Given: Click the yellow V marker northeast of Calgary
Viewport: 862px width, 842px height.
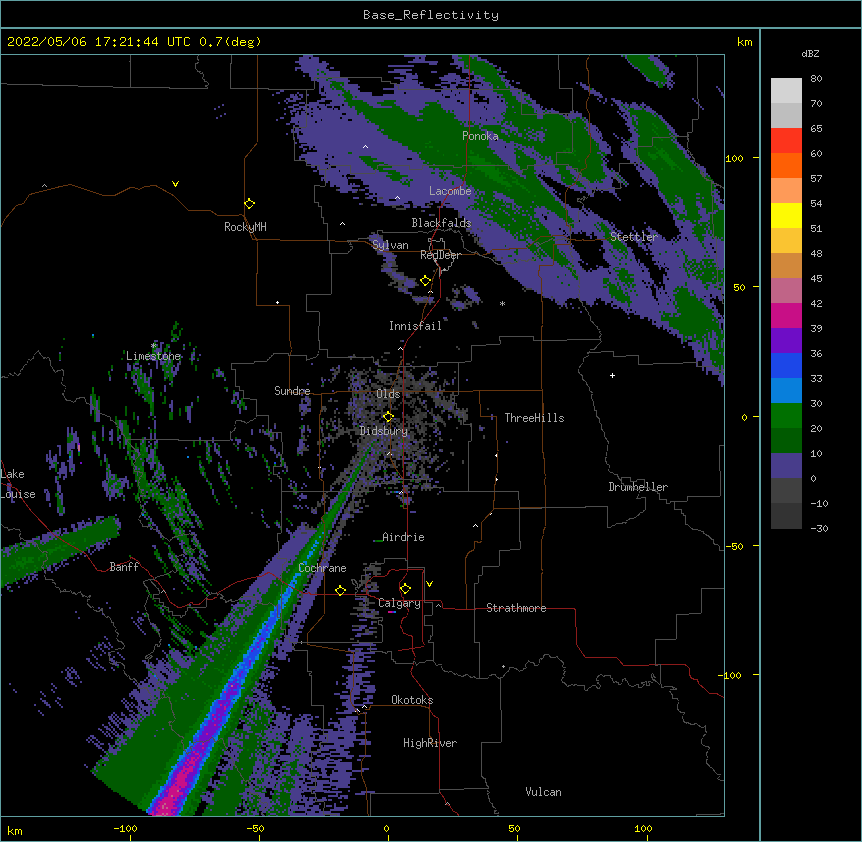Looking at the screenshot, I should (x=429, y=584).
